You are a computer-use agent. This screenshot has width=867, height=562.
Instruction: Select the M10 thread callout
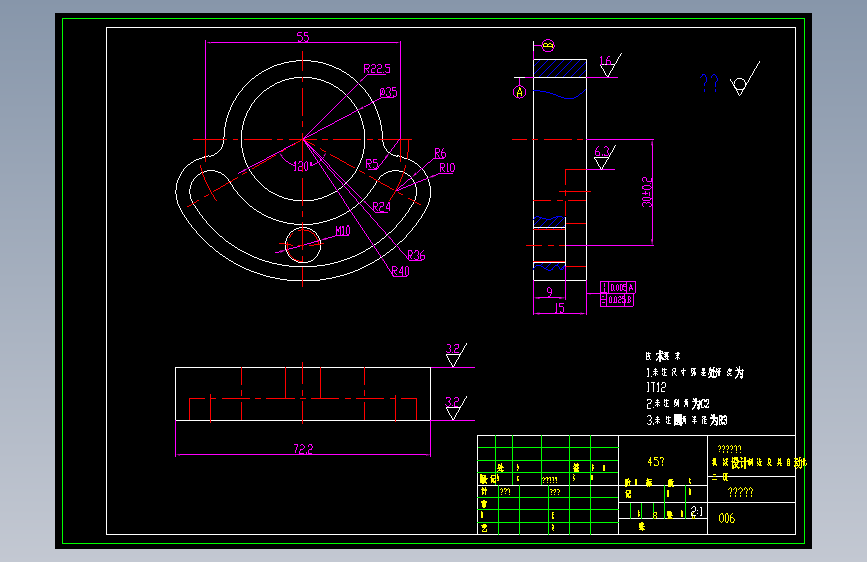coord(343,231)
